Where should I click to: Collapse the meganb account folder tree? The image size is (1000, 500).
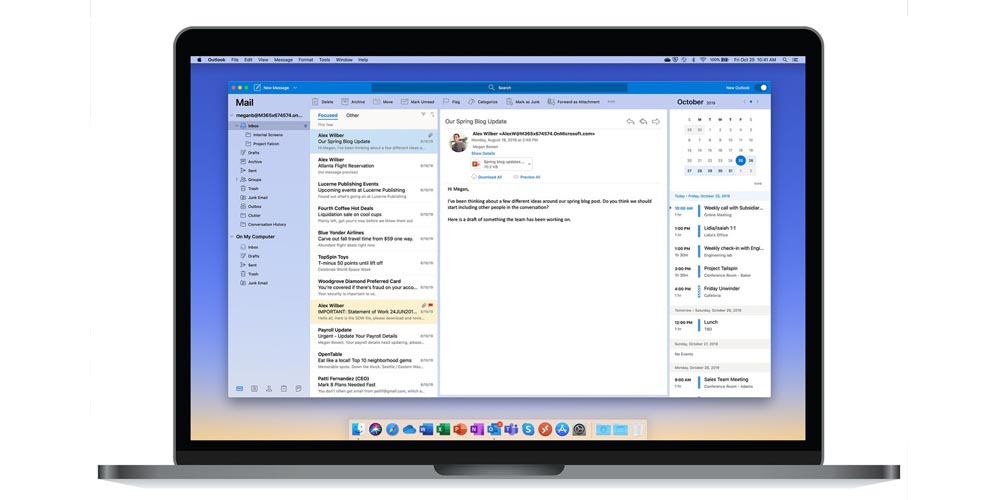pyautogui.click(x=232, y=115)
